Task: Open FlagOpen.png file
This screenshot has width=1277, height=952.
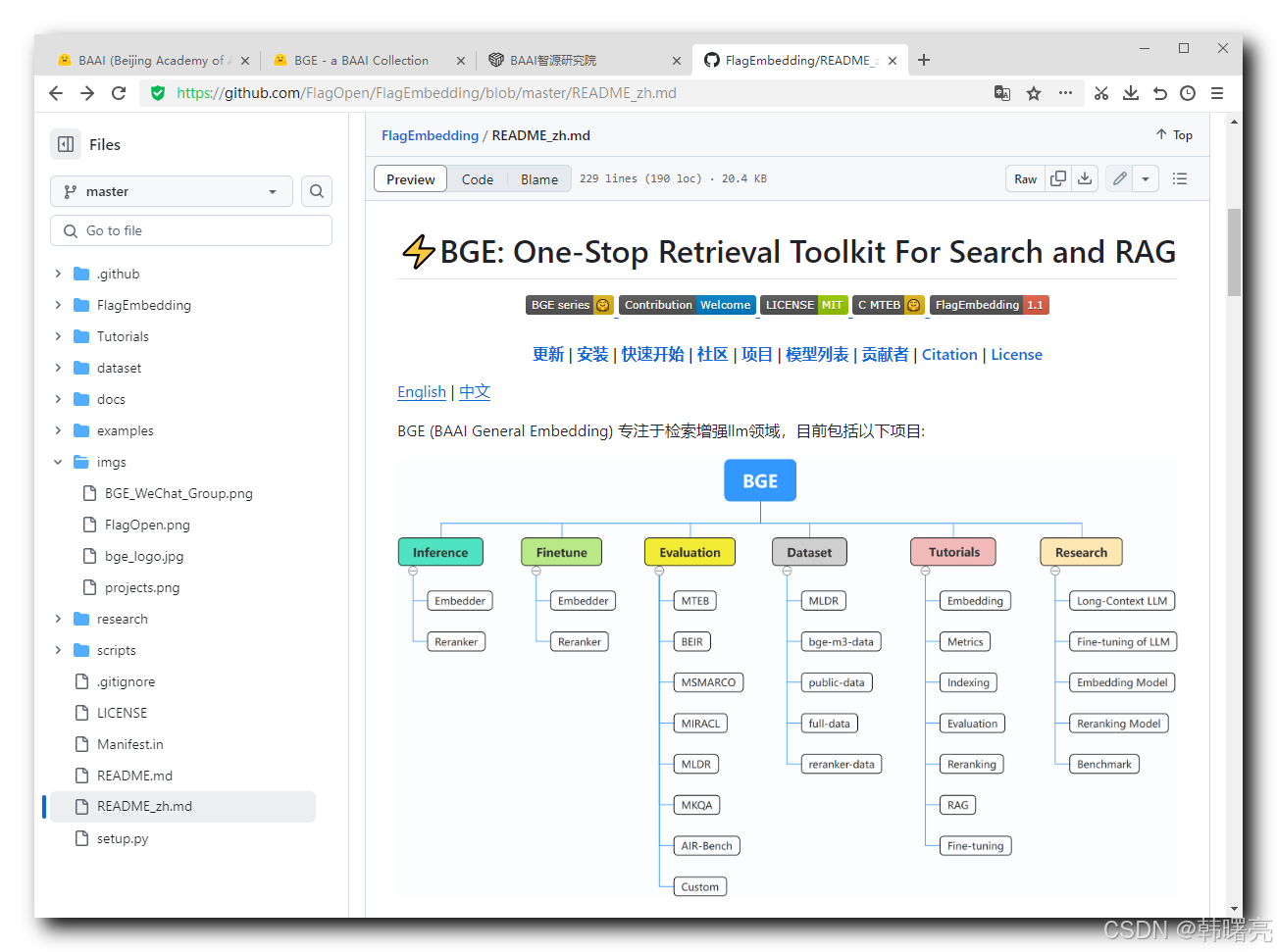Action: (147, 525)
